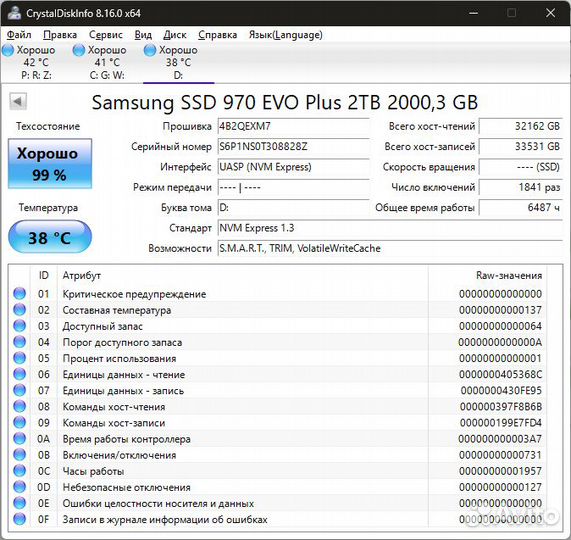Minimize the CrystalDiskInfo window
This screenshot has width=571, height=540.
[473, 13]
